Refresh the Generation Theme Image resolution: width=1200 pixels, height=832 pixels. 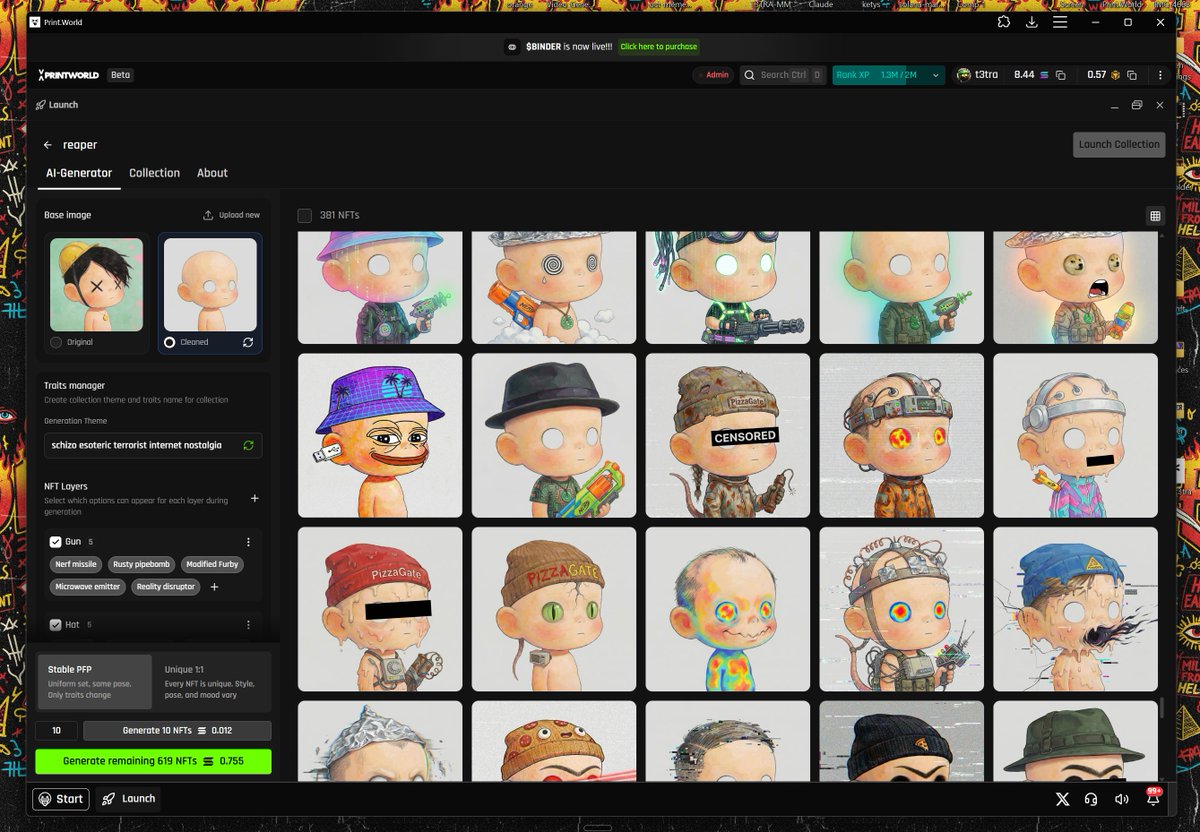[x=248, y=445]
